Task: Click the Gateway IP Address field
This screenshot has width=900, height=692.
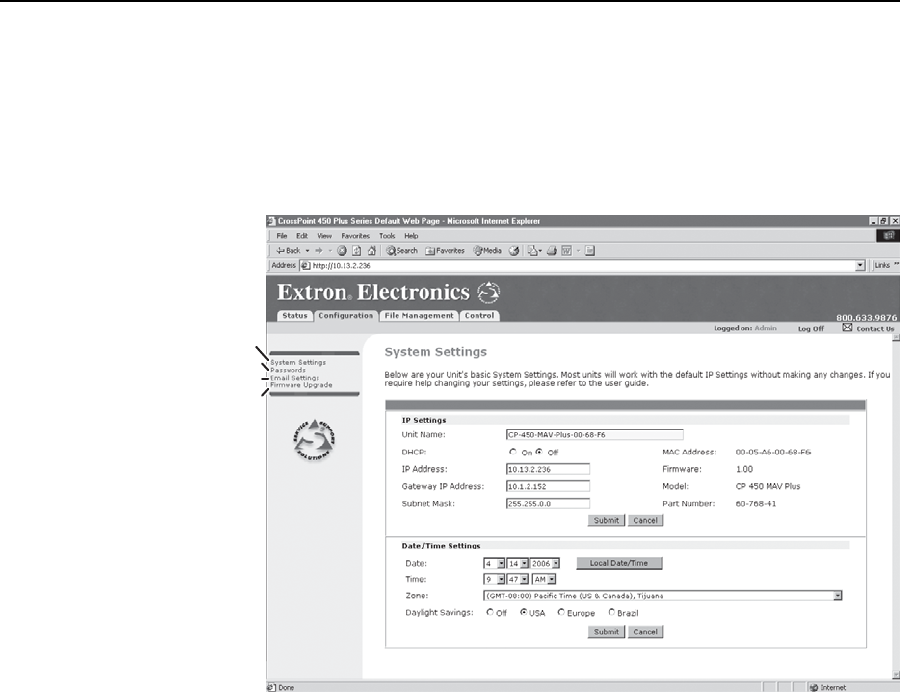Action: (x=548, y=487)
